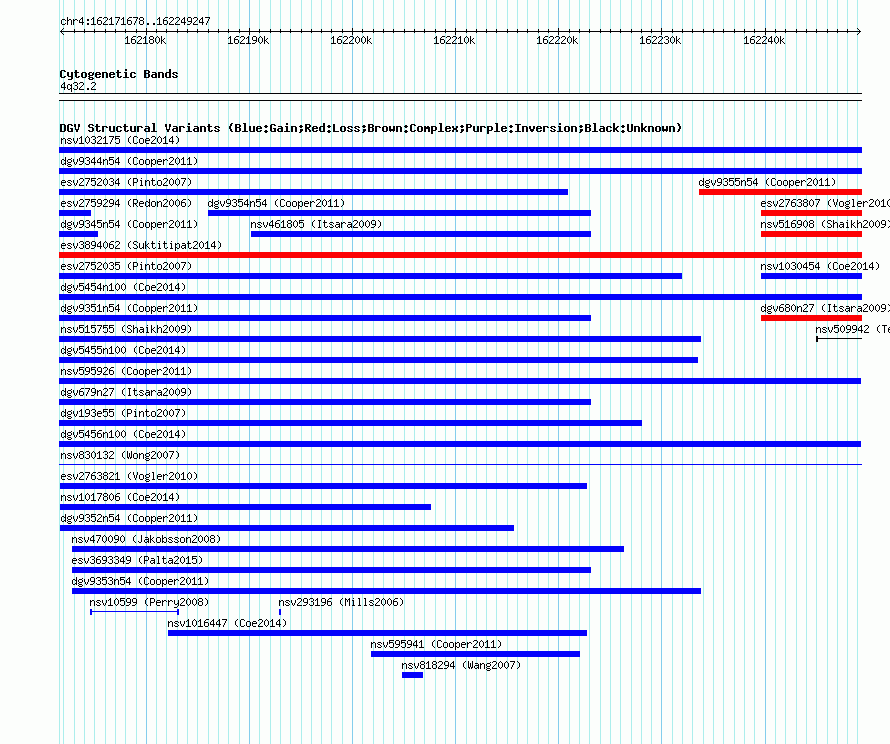890x744 pixels.
Task: Click the 4q32.2 cytogenetic band label
Action: pos(78,86)
